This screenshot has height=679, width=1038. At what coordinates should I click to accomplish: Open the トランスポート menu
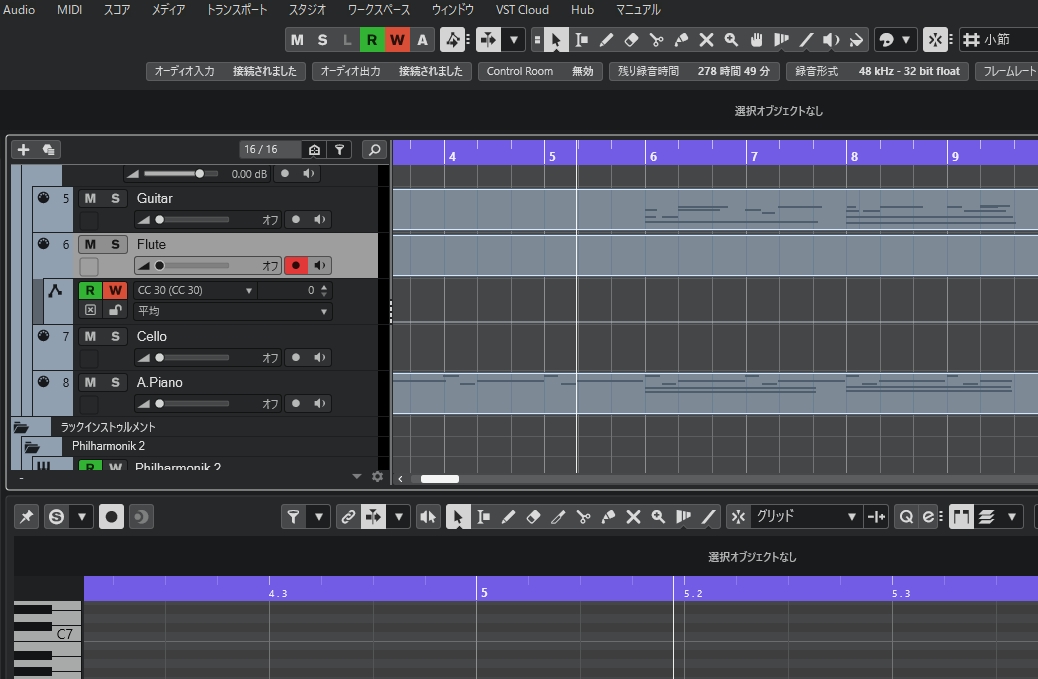236,10
